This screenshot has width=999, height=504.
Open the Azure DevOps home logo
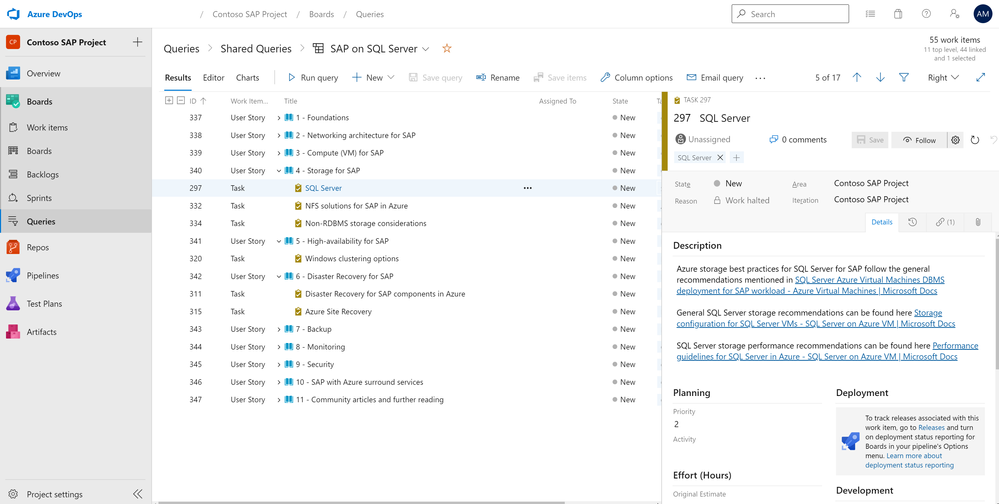click(14, 14)
